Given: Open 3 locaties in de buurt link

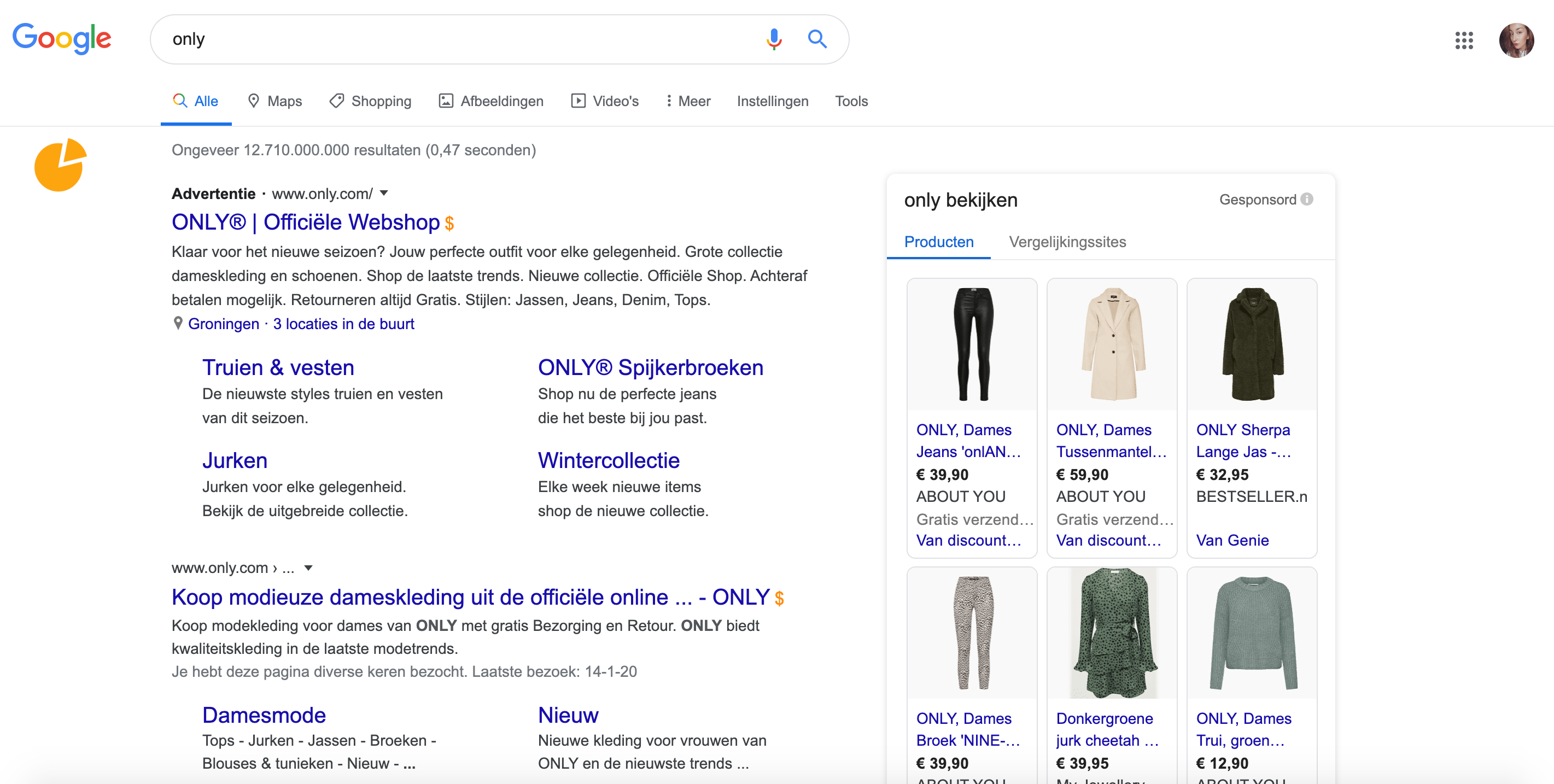Looking at the screenshot, I should pyautogui.click(x=343, y=324).
